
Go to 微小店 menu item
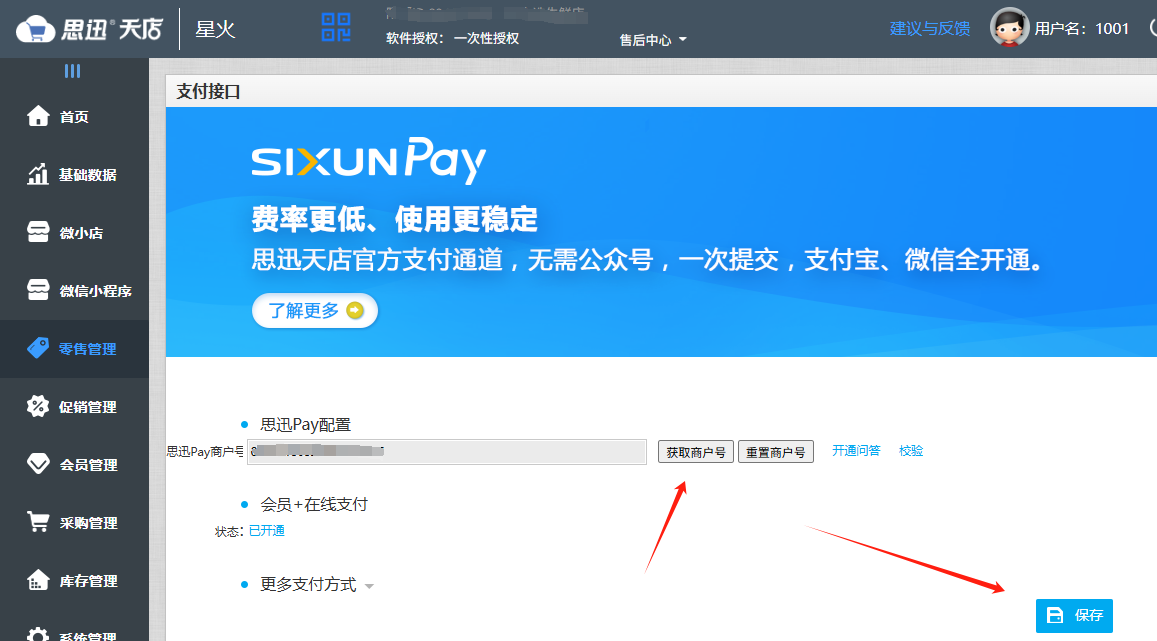[x=75, y=233]
